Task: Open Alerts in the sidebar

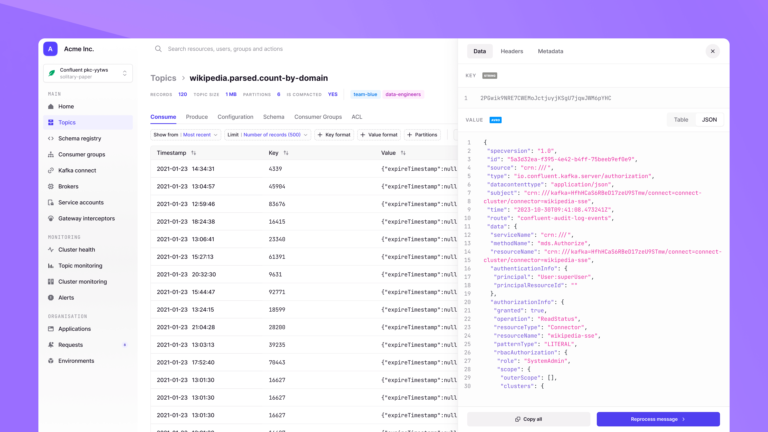Action: 66,297
